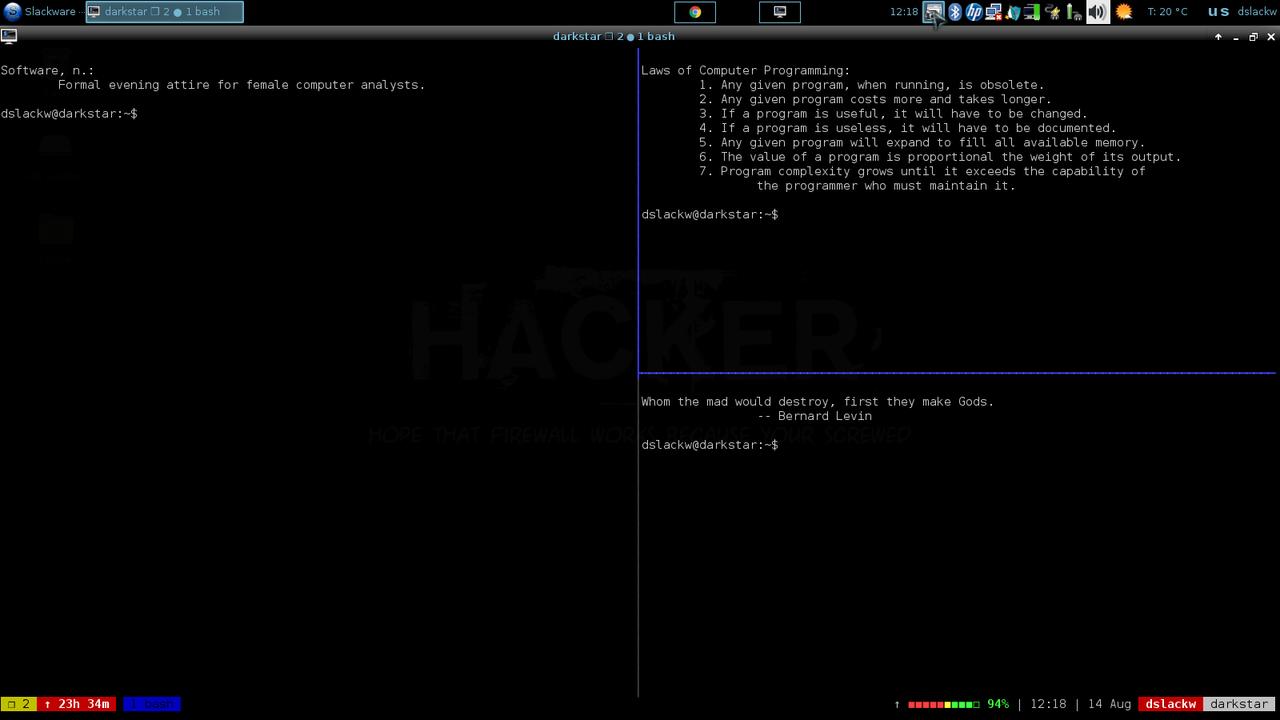Viewport: 1280px width, 720px height.
Task: Click the battery level bar indicator
Action: tap(943, 704)
